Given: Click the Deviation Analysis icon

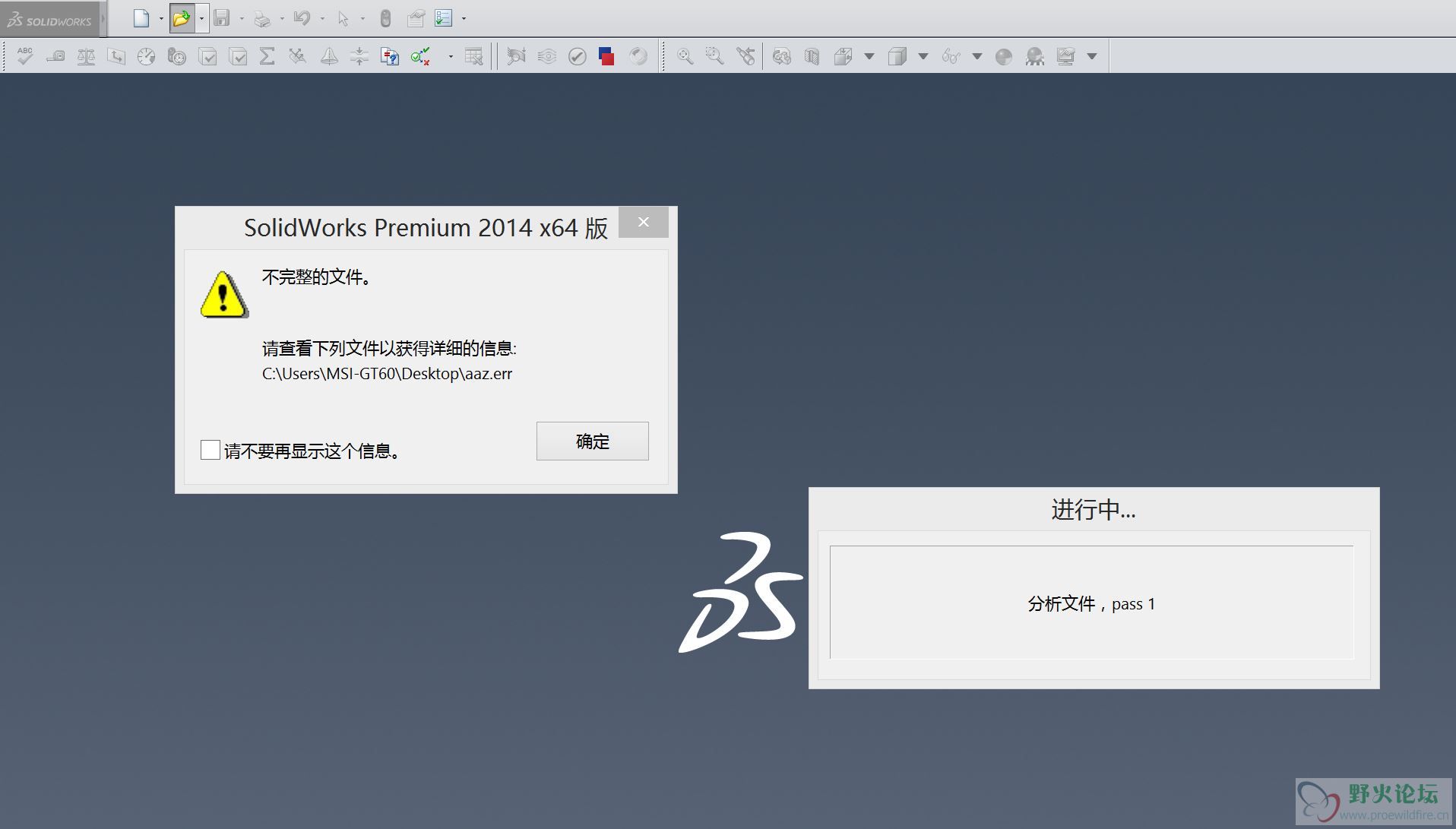Looking at the screenshot, I should point(298,56).
